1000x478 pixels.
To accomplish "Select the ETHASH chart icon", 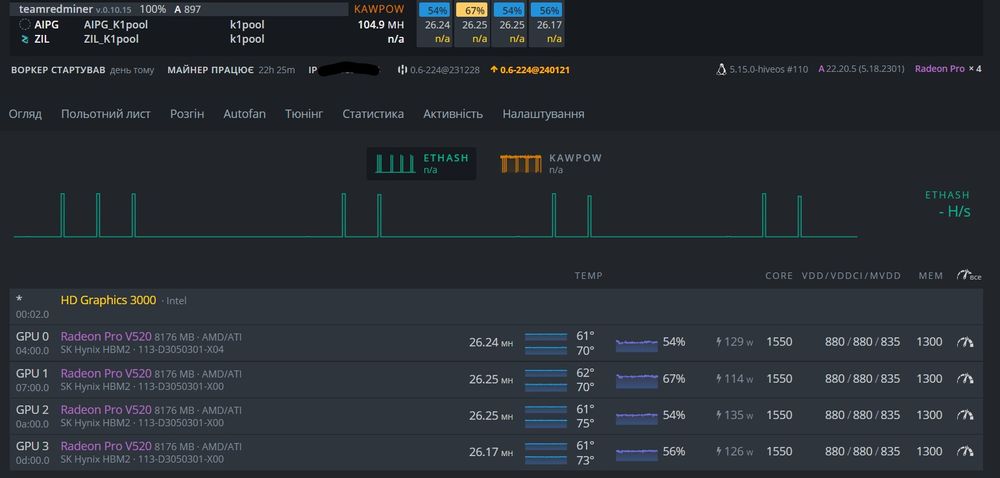I will tap(396, 164).
